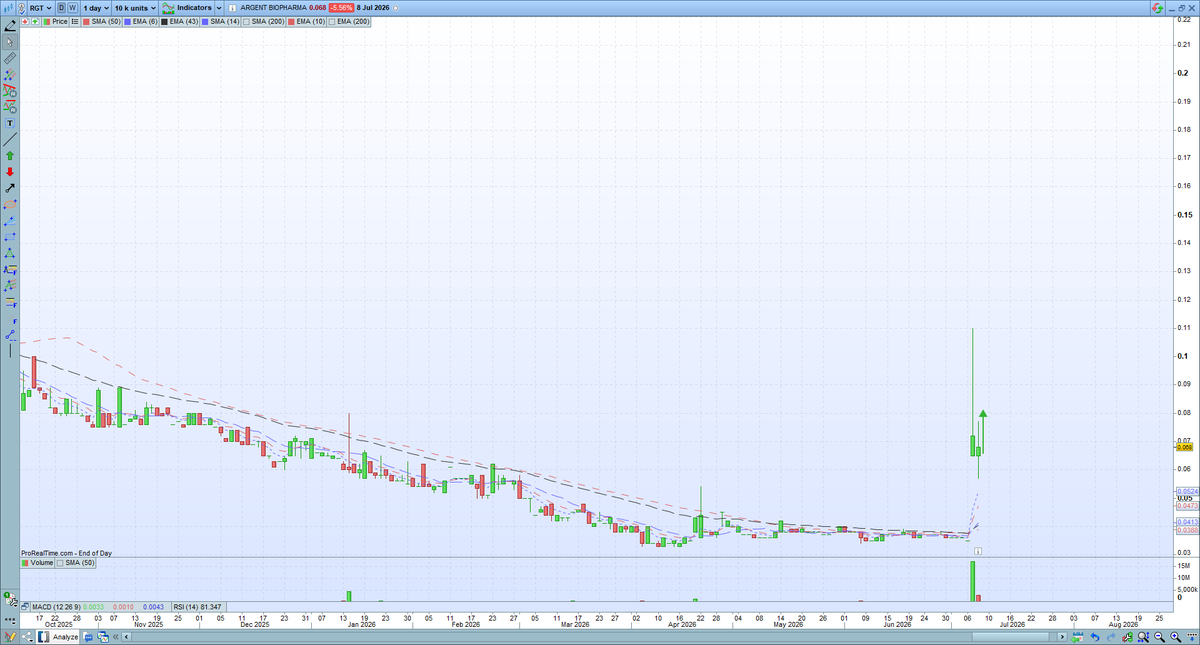
Task: Switch to daily view with D button
Action: click(61, 8)
